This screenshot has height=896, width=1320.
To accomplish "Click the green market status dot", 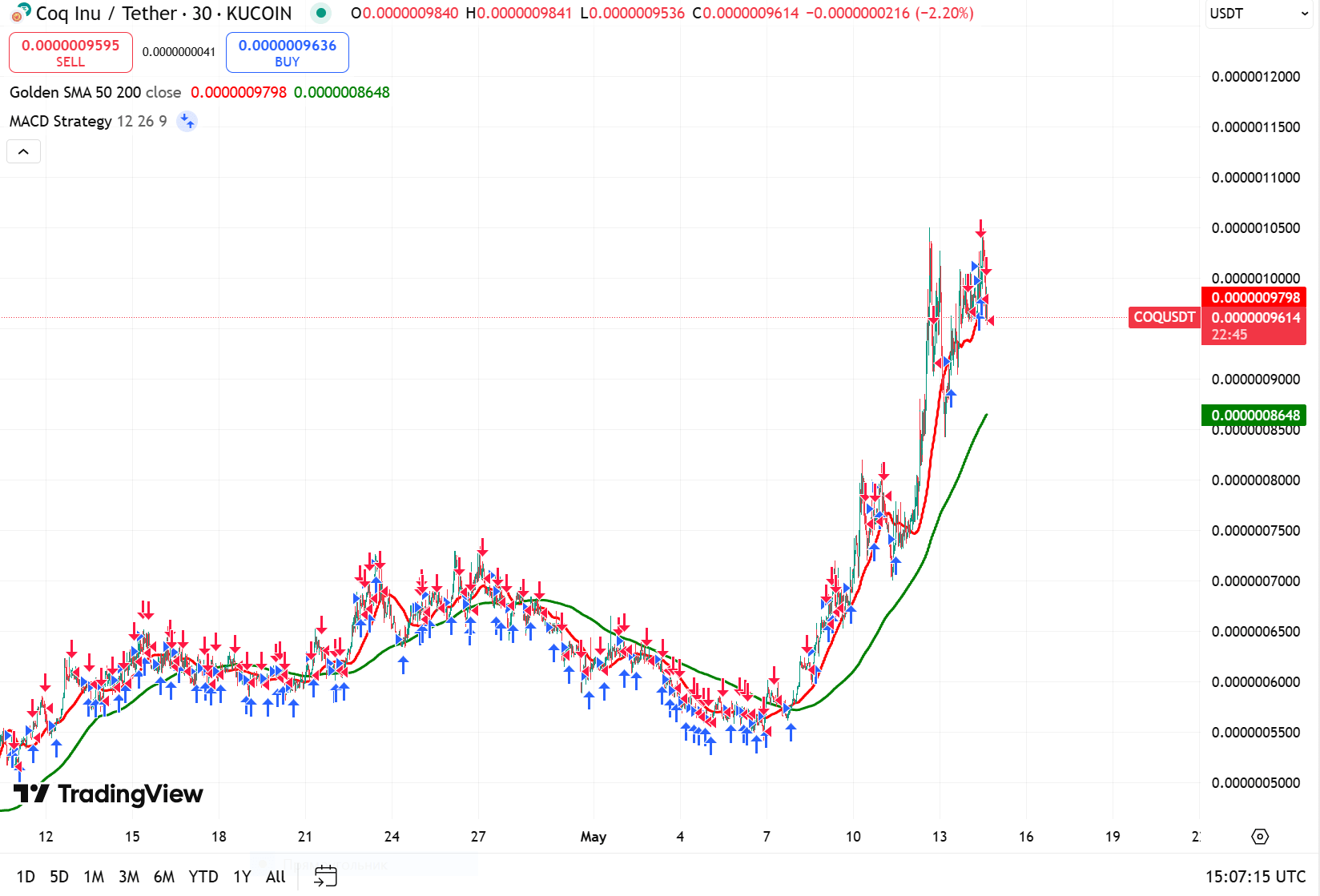I will coord(321,13).
